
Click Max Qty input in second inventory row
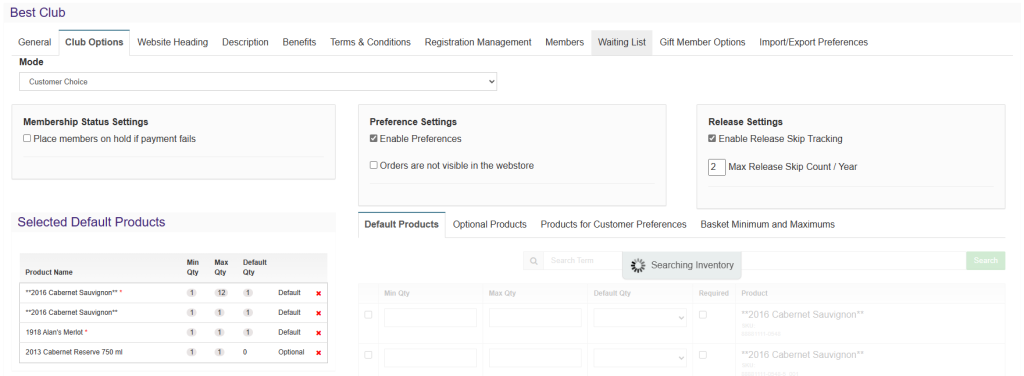pyautogui.click(x=535, y=358)
